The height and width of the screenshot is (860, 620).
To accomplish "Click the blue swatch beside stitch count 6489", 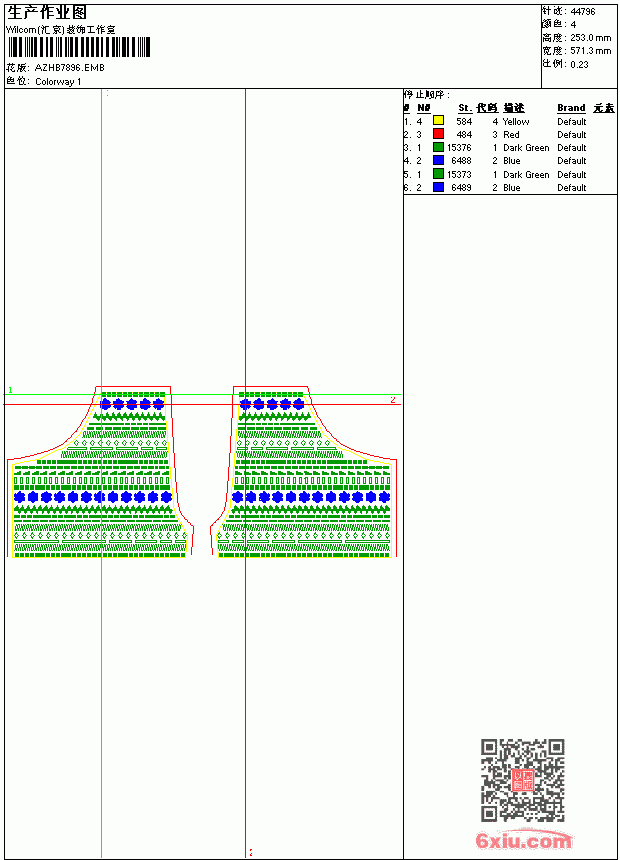I will 438,187.
